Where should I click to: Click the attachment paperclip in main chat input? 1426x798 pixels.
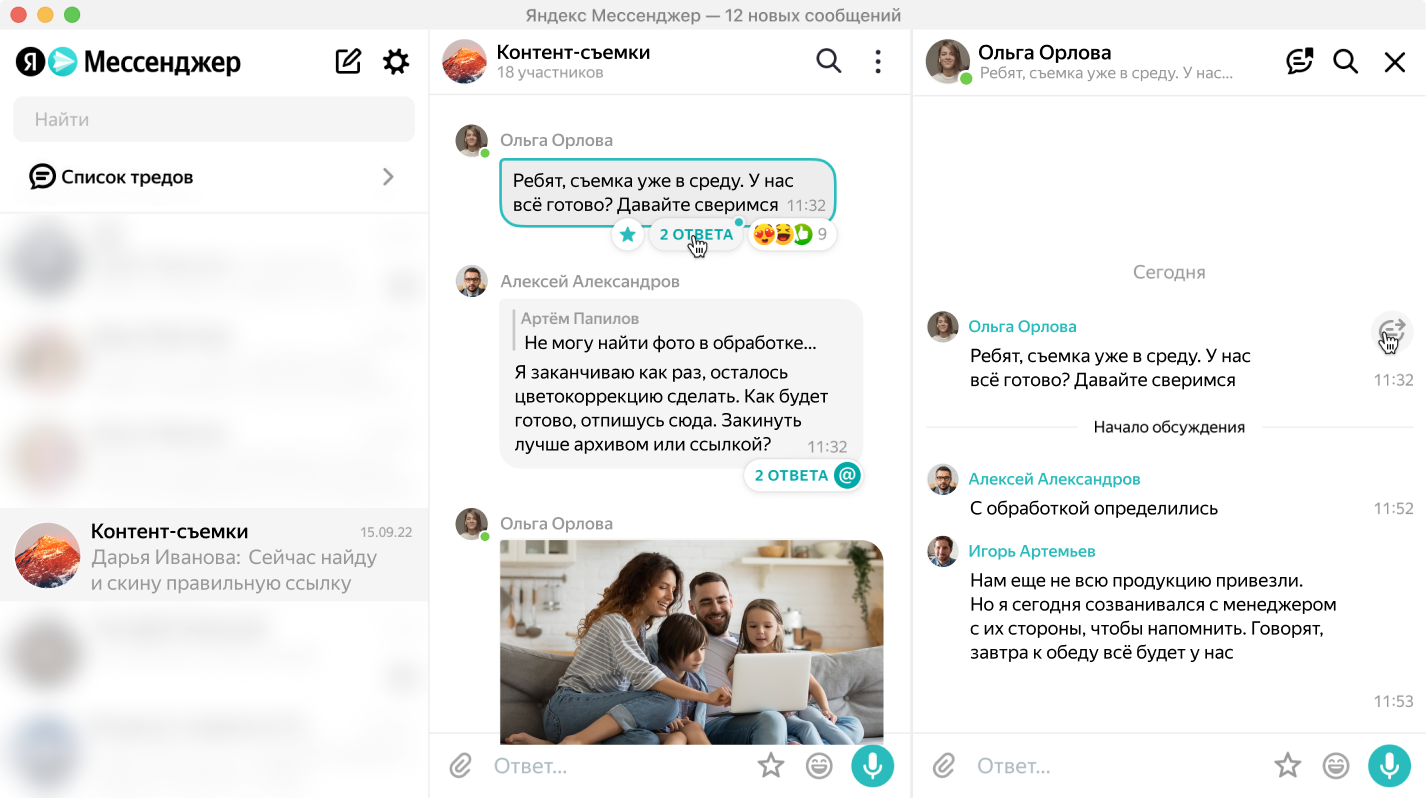(460, 766)
